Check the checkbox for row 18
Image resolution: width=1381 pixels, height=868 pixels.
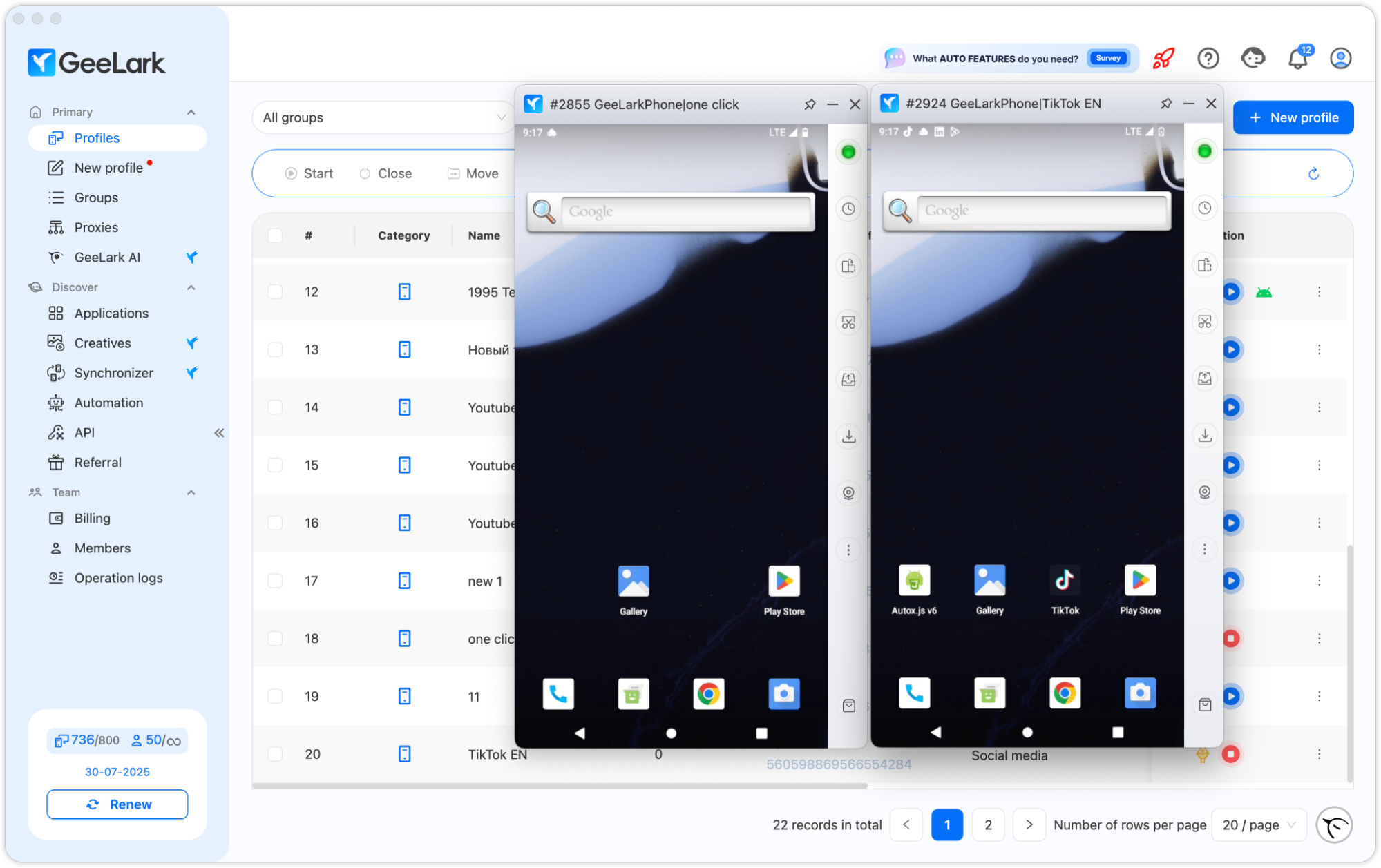coord(275,639)
